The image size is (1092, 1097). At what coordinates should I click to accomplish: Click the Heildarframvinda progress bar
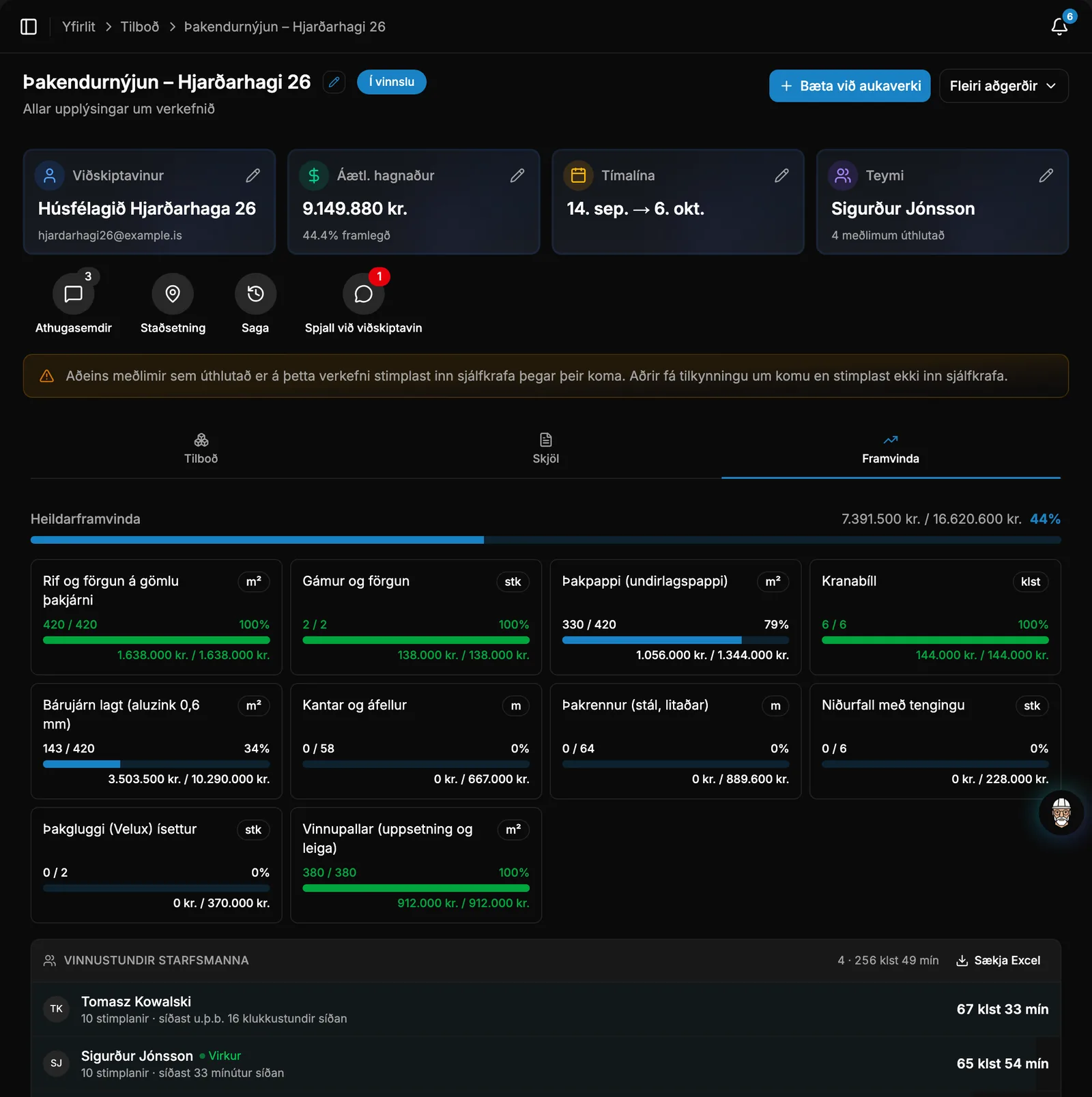[546, 540]
